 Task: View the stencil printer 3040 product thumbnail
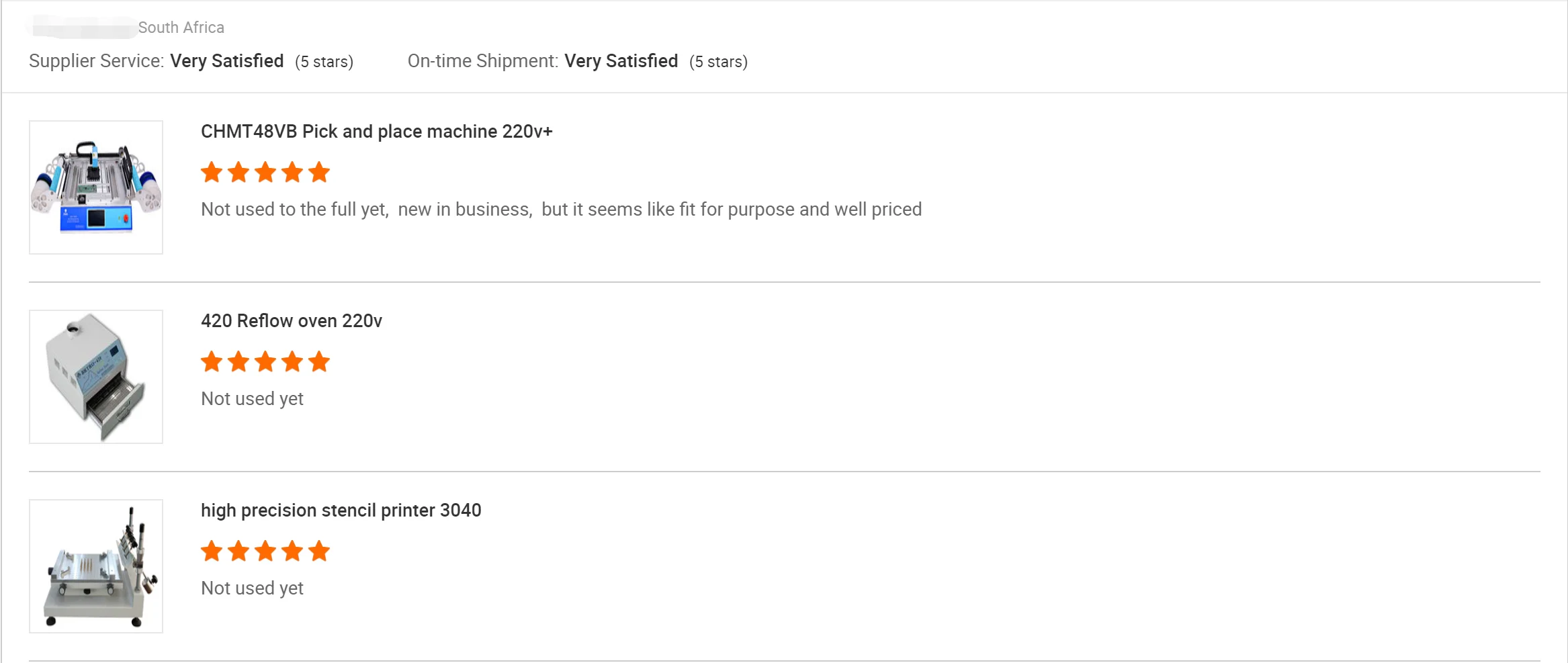[x=96, y=566]
